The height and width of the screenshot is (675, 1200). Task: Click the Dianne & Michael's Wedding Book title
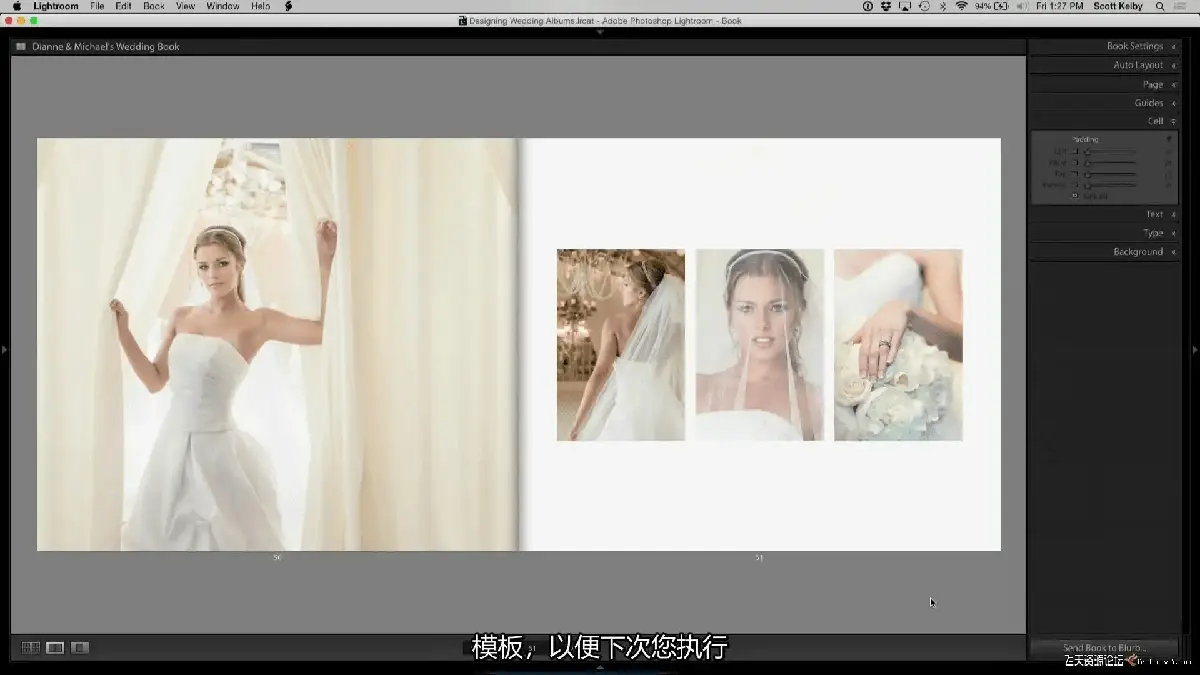106,46
